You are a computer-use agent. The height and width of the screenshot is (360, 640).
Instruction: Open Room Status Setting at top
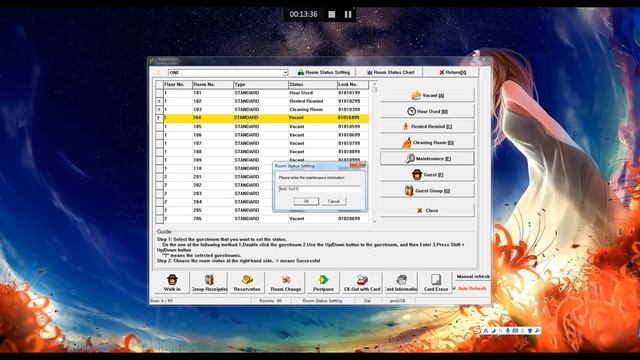324,72
